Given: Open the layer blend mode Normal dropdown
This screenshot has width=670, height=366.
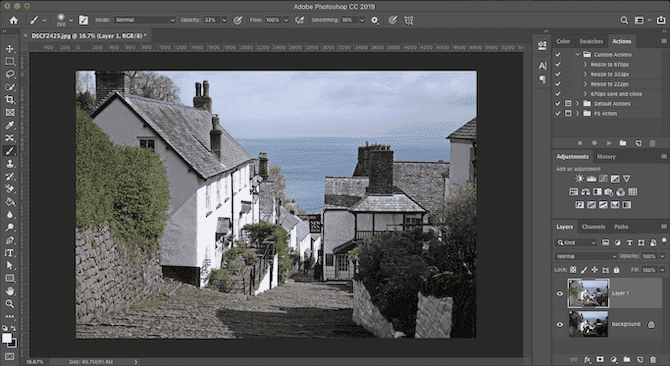Looking at the screenshot, I should coord(586,256).
